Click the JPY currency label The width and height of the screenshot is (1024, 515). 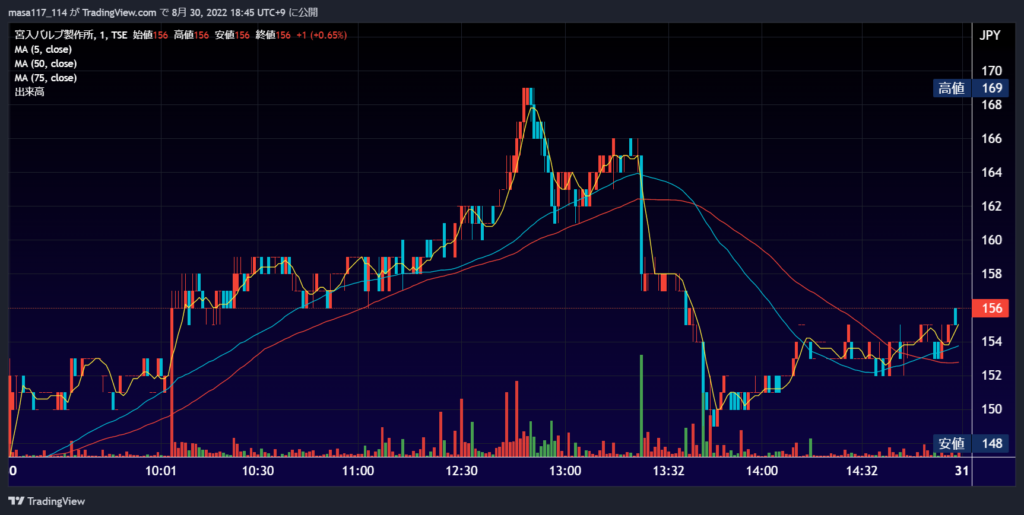click(x=990, y=36)
